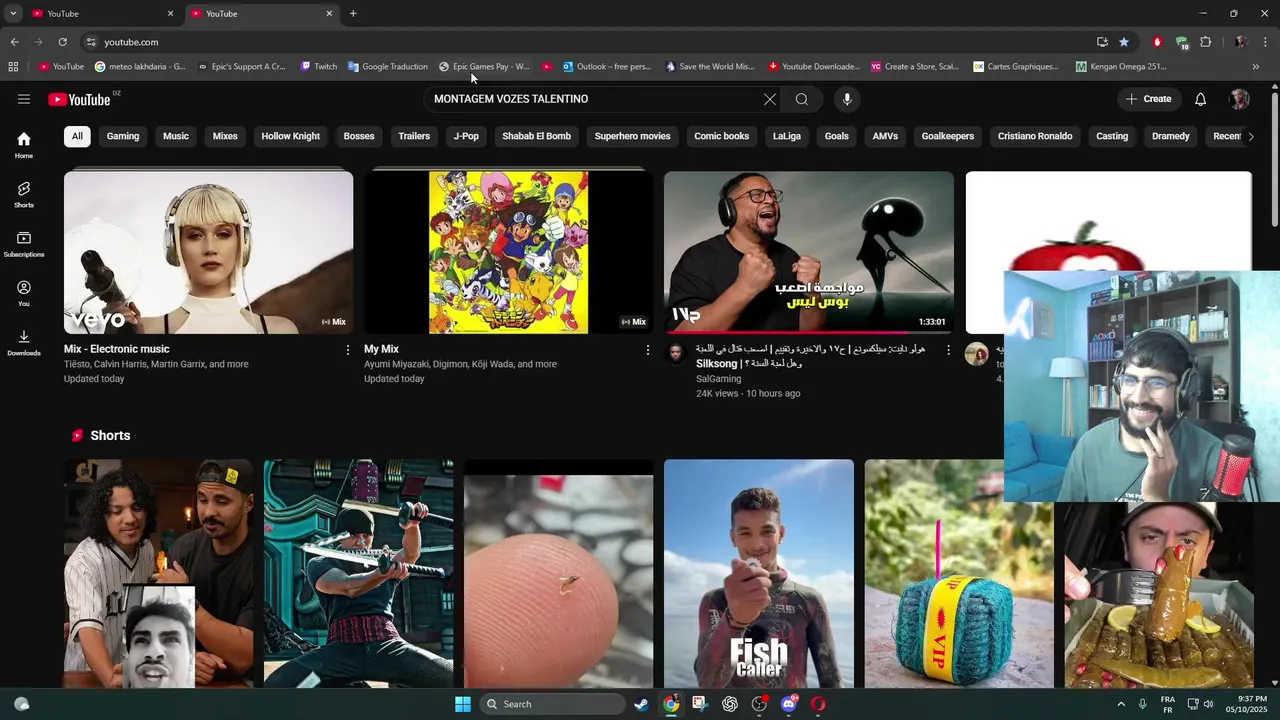Select the Music filter chip
Viewport: 1280px width, 720px height.
[x=176, y=136]
